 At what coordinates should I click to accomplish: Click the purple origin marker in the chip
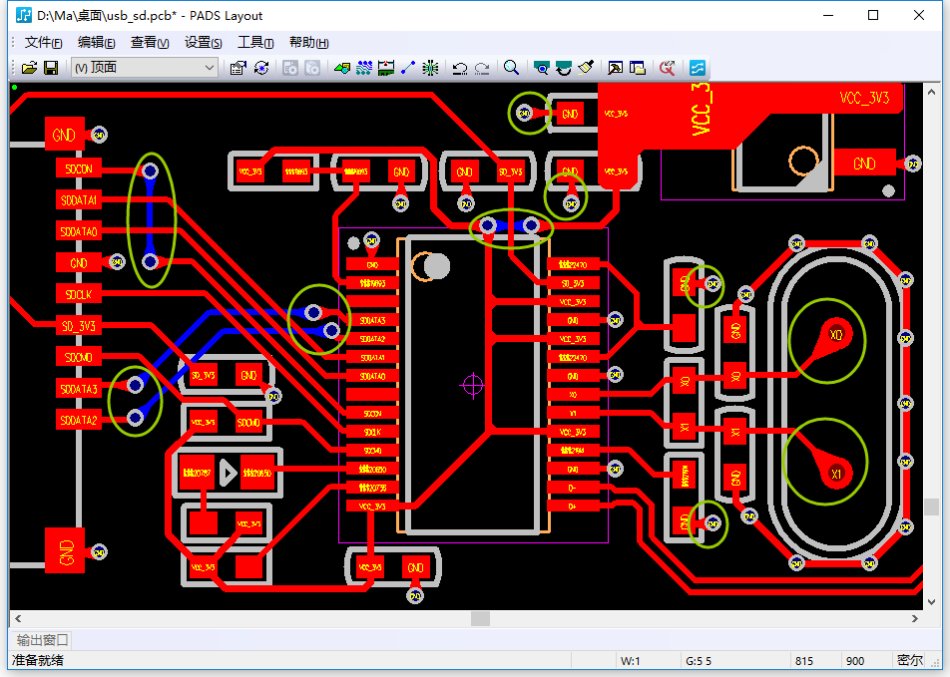pos(473,385)
